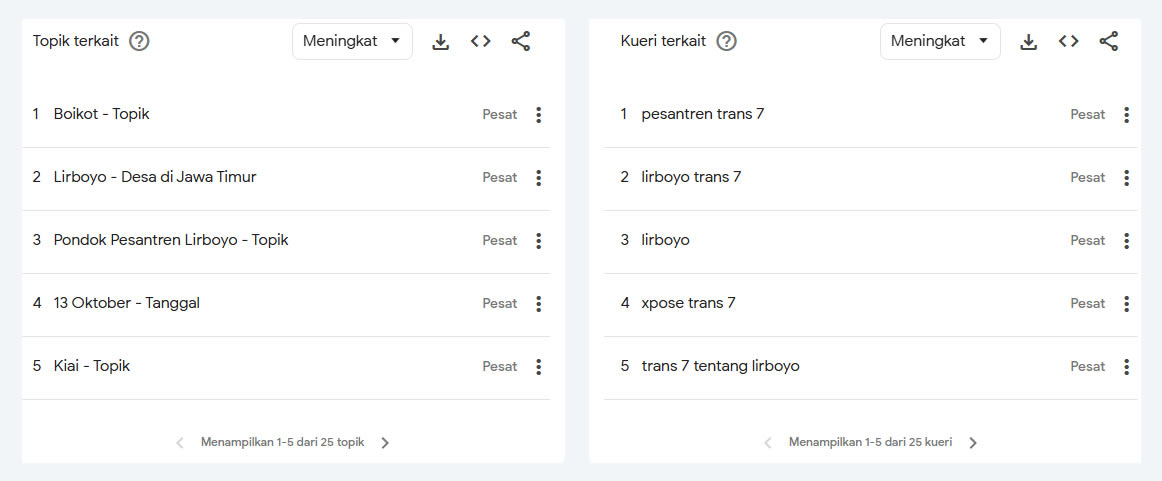Open more options for pesantren trans 7
This screenshot has width=1162, height=481.
tap(1126, 115)
